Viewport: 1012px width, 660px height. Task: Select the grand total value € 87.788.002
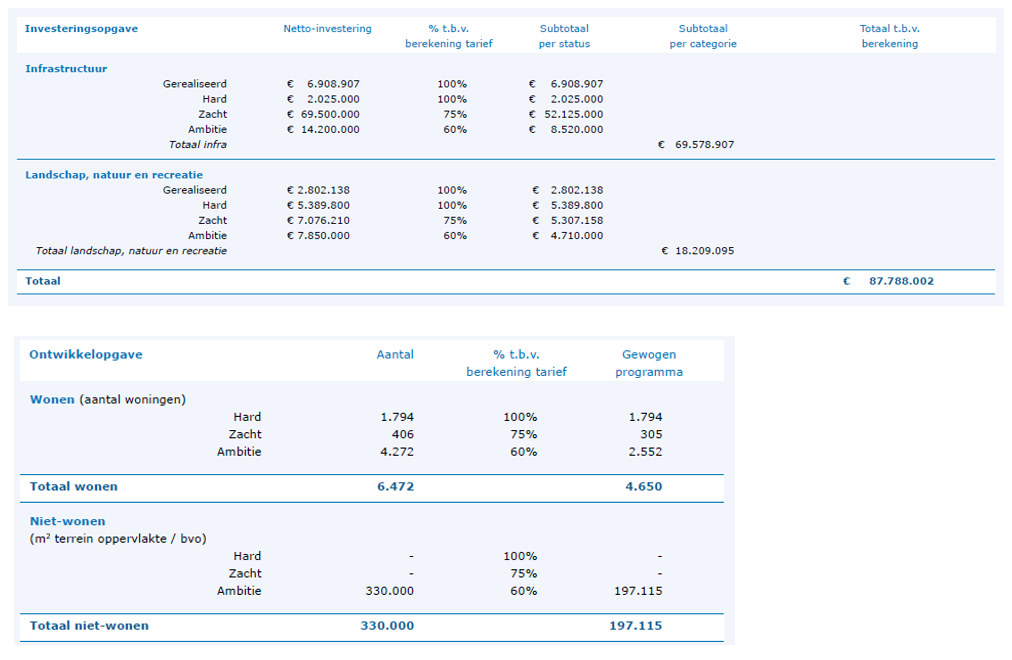point(888,281)
